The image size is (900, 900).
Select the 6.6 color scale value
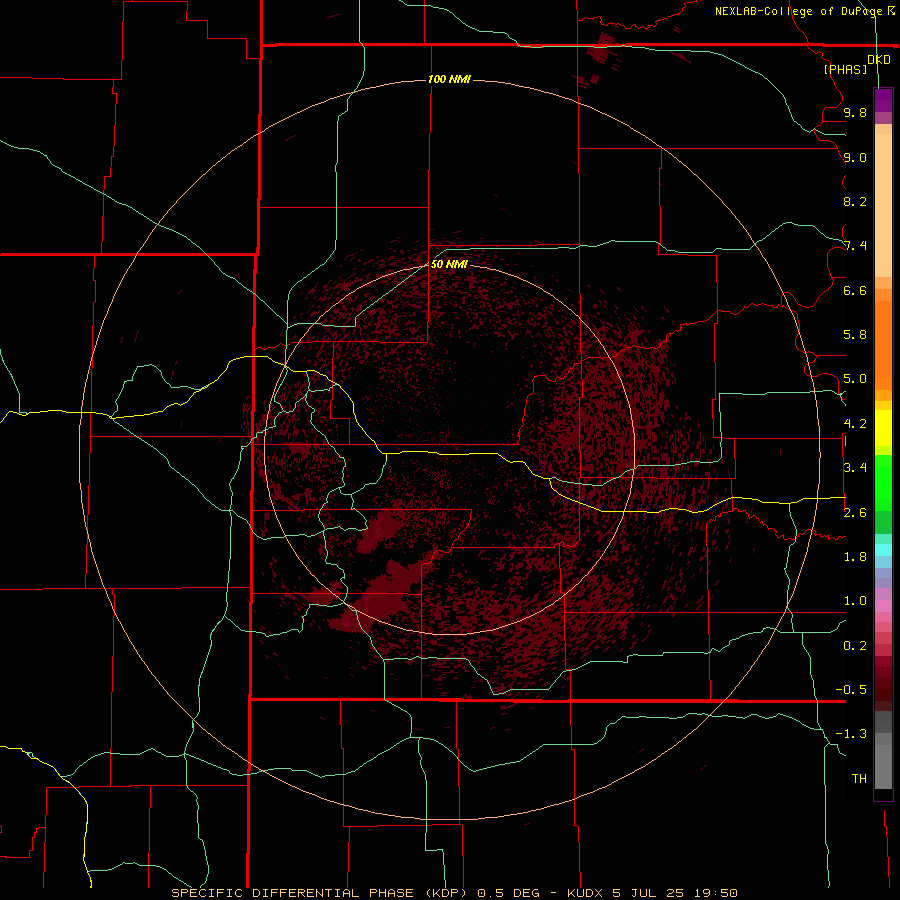[855, 290]
